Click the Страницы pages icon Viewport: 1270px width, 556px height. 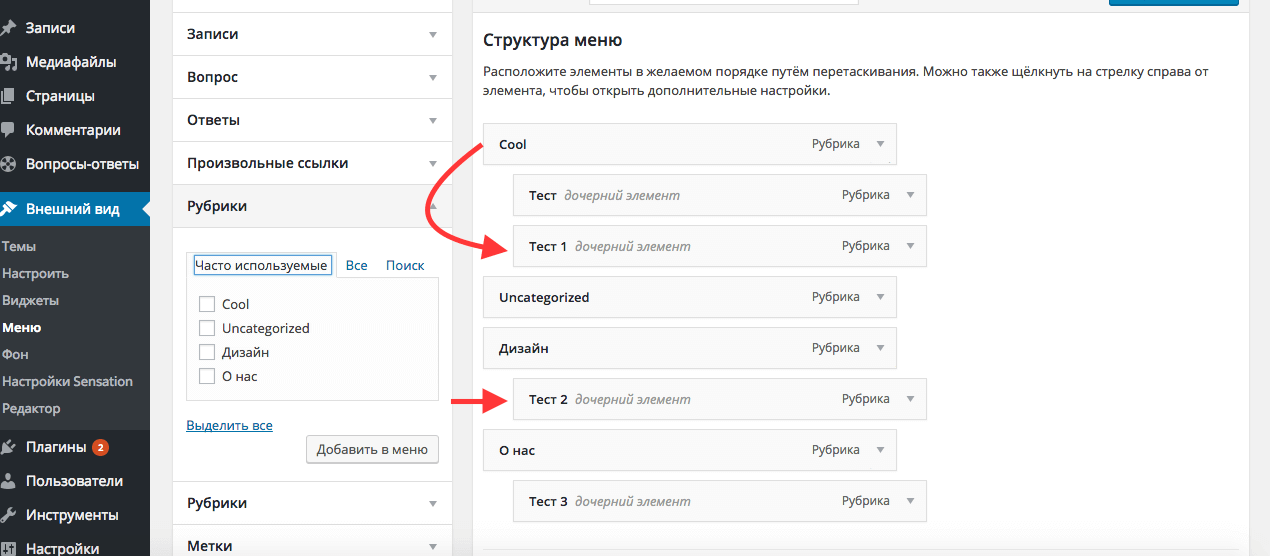[x=8, y=96]
